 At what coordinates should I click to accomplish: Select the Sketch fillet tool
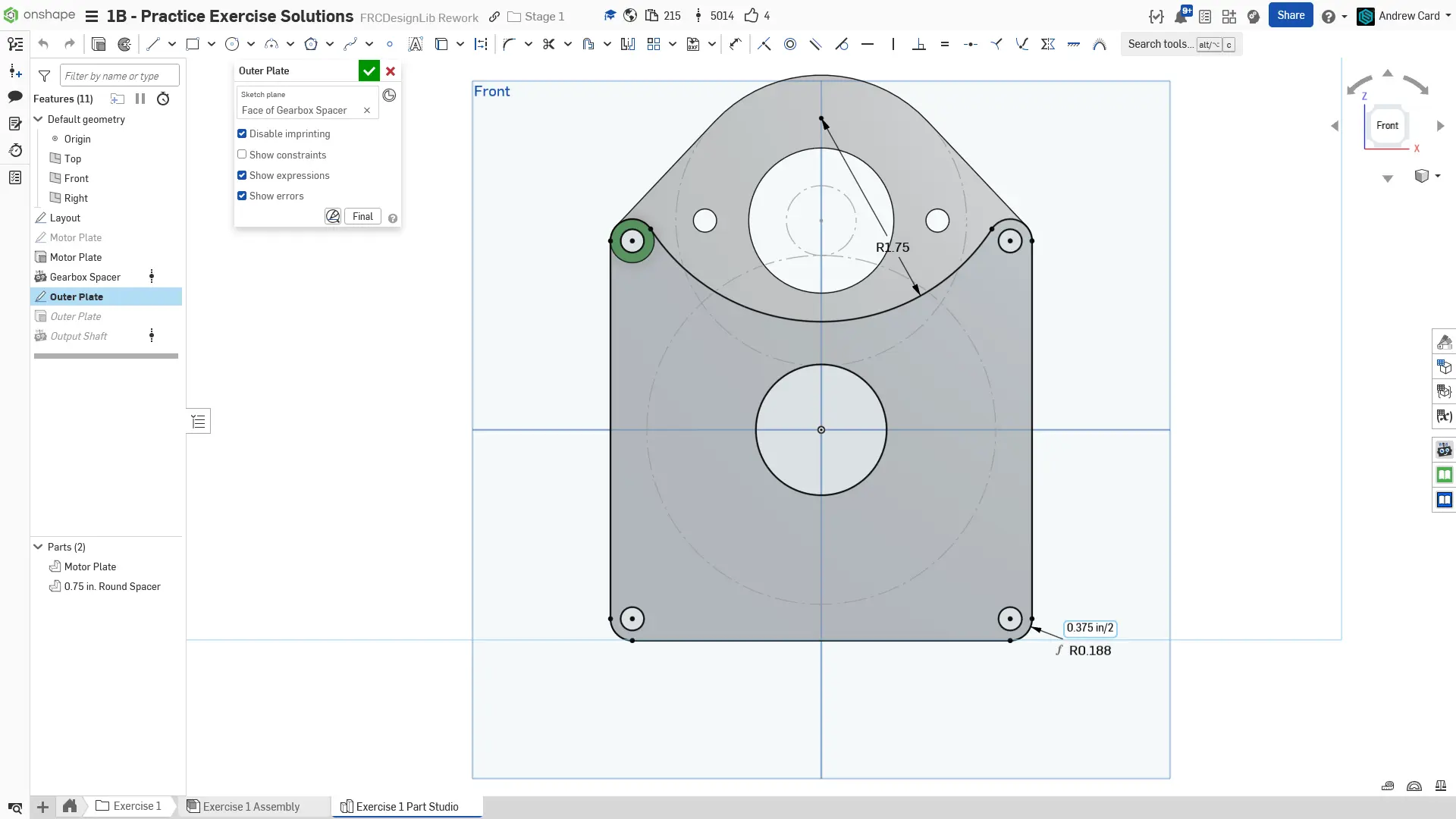[509, 44]
